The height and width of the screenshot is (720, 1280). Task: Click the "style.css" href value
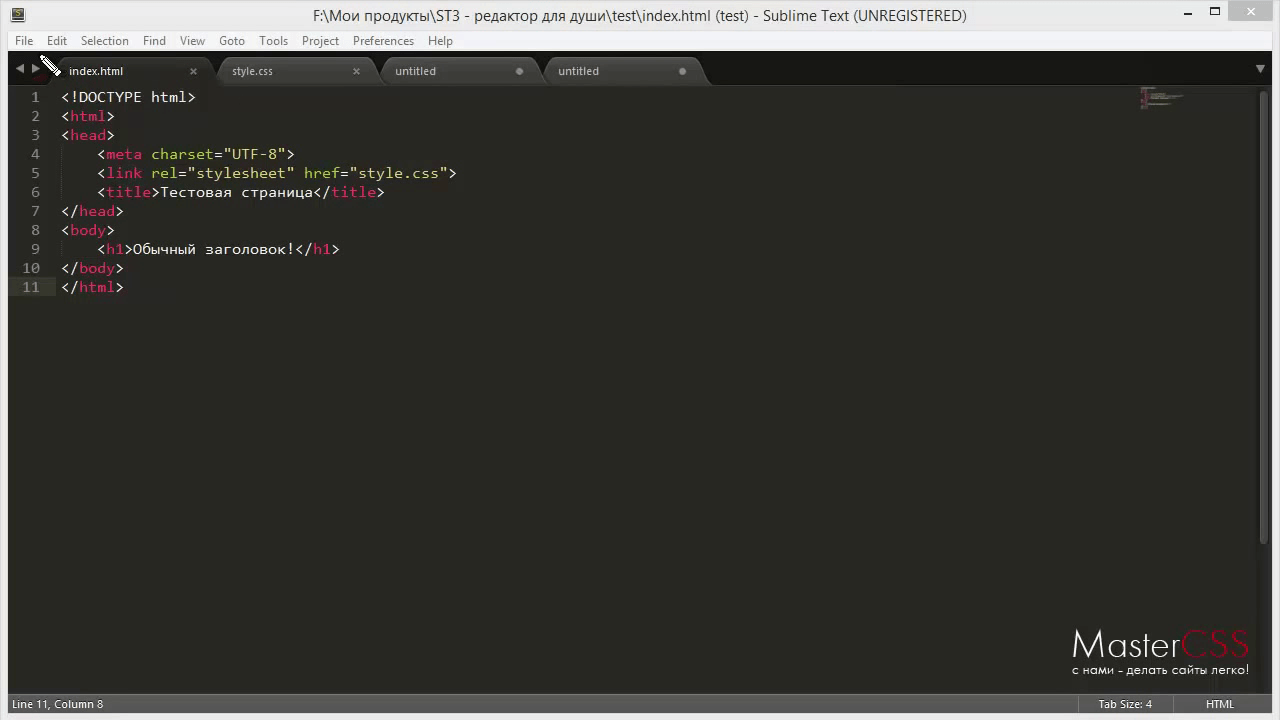[x=398, y=173]
